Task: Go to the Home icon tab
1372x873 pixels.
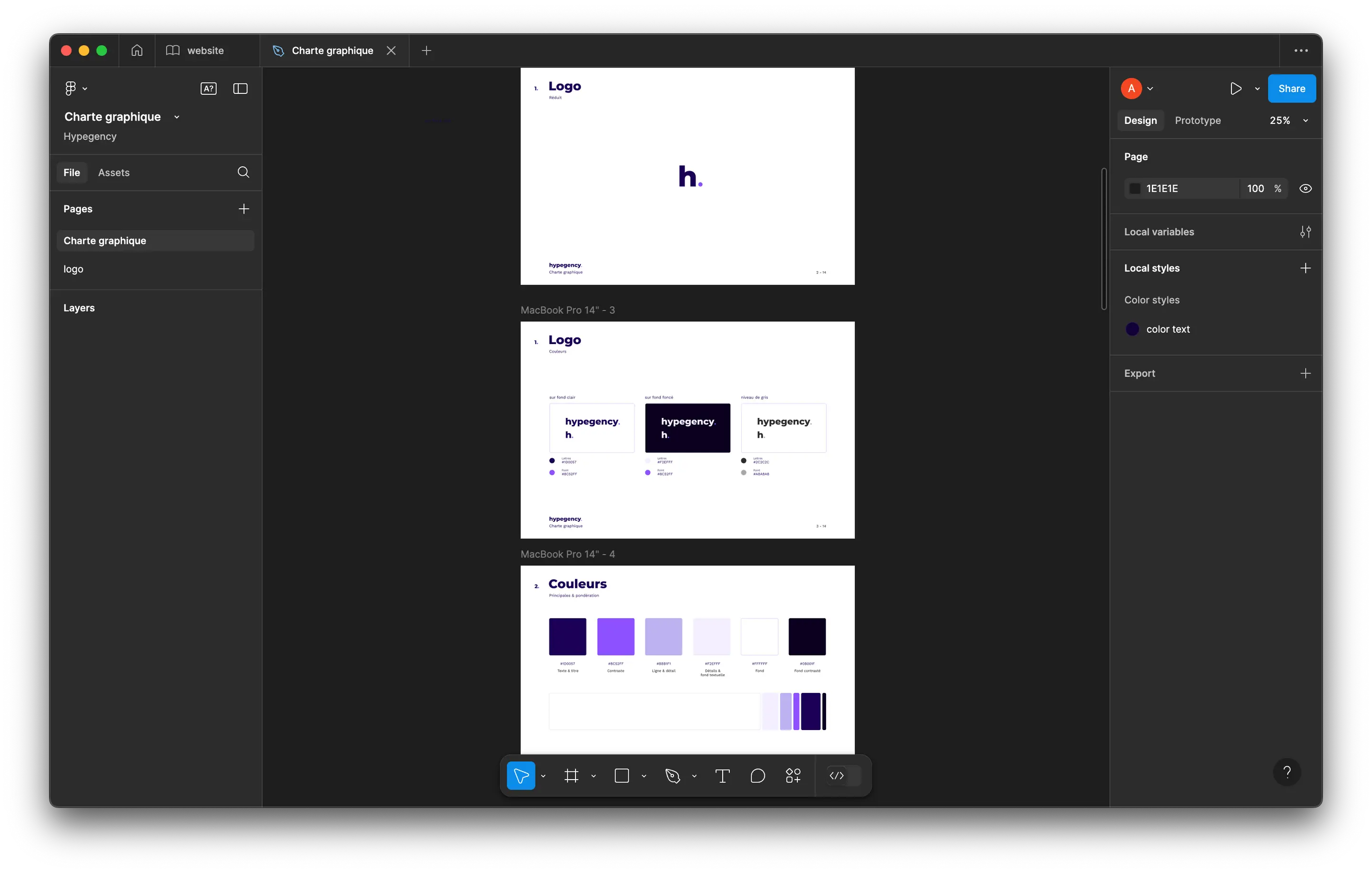Action: [x=137, y=51]
